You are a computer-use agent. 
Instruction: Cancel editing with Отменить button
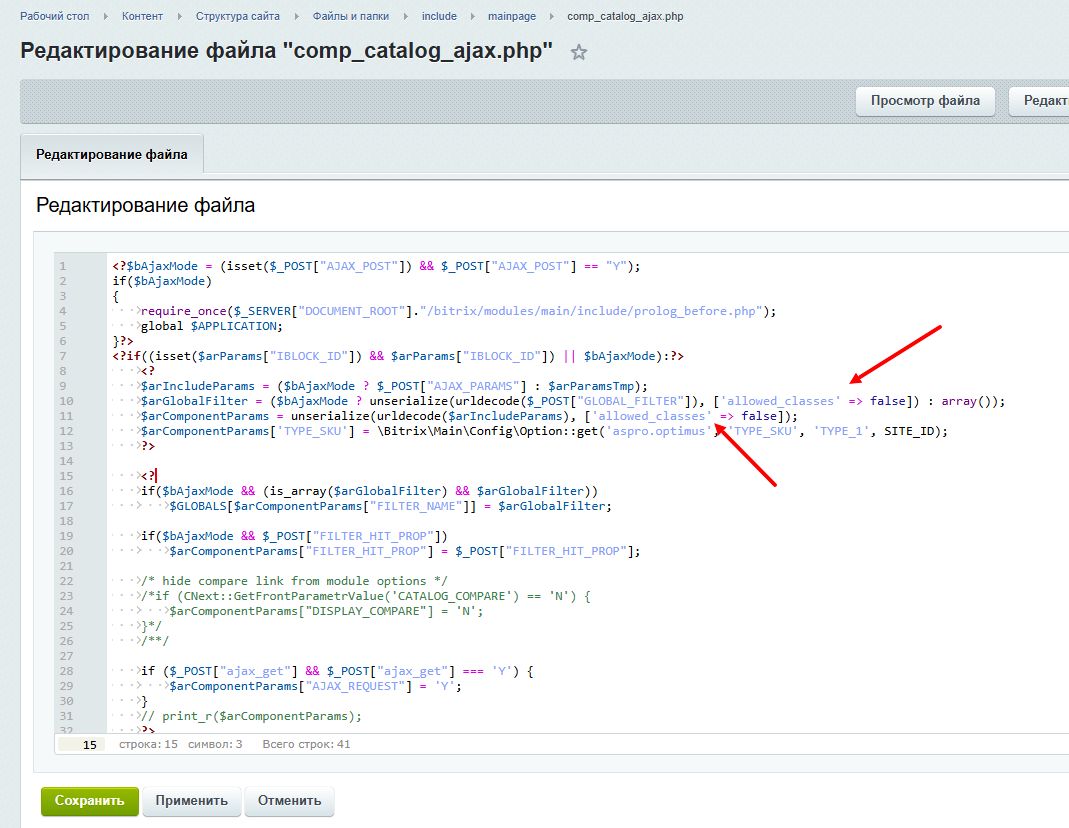tap(290, 801)
